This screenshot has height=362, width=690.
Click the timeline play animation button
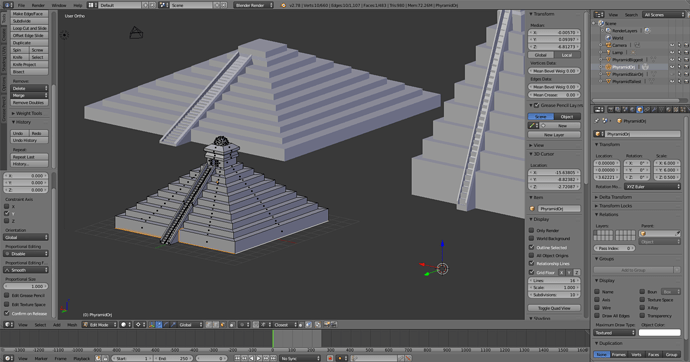click(259, 358)
